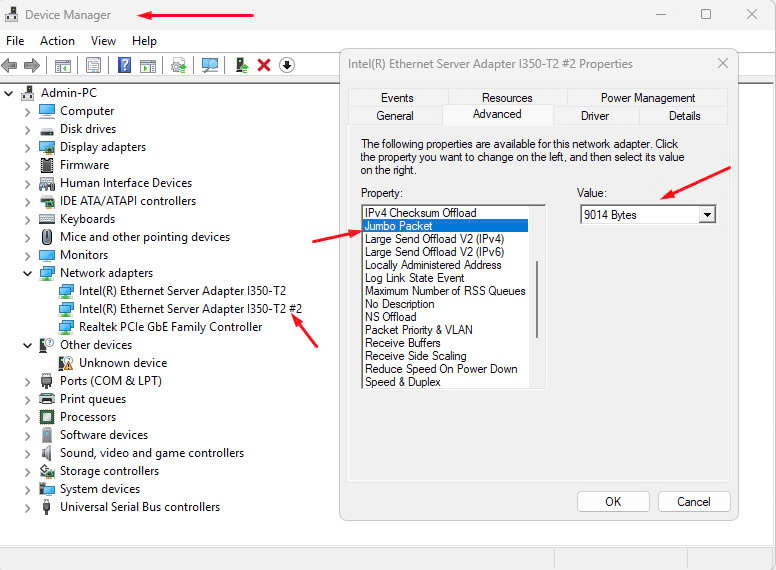Click the Firmware chip icon

click(47, 165)
